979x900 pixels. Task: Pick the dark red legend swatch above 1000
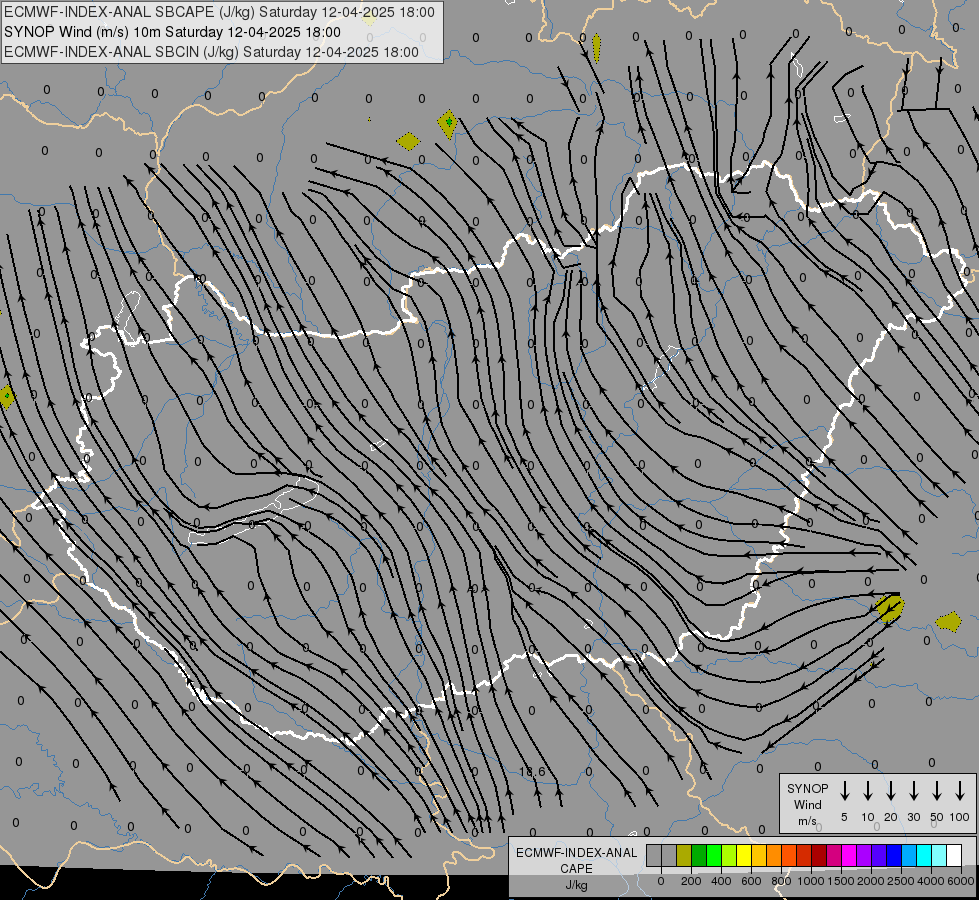pyautogui.click(x=819, y=855)
